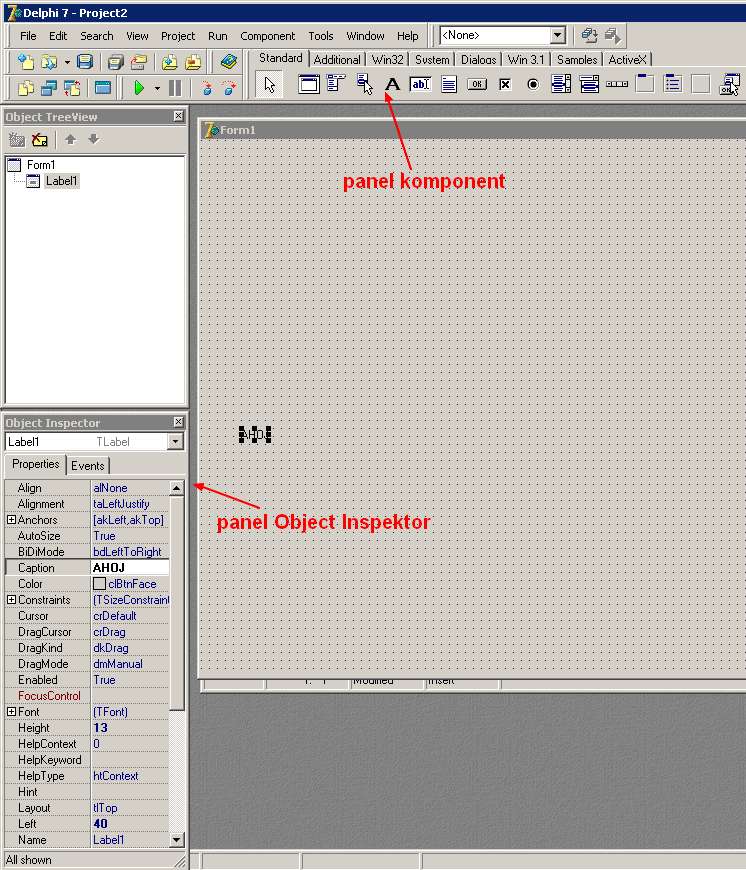Screen dimensions: 746x870
Task: Select the arrow pointer in component palette
Action: 270,85
